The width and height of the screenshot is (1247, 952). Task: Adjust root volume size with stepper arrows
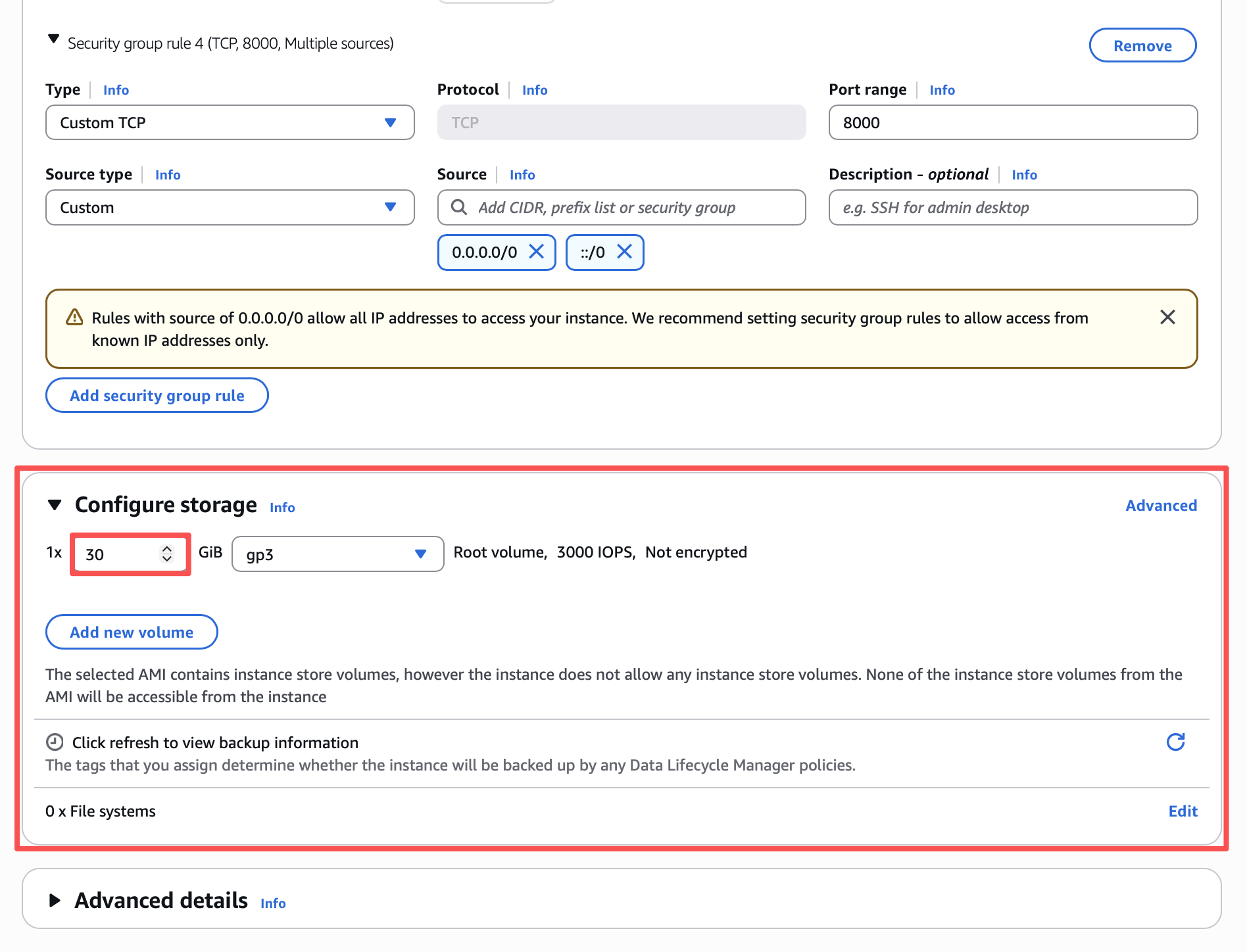coord(167,554)
